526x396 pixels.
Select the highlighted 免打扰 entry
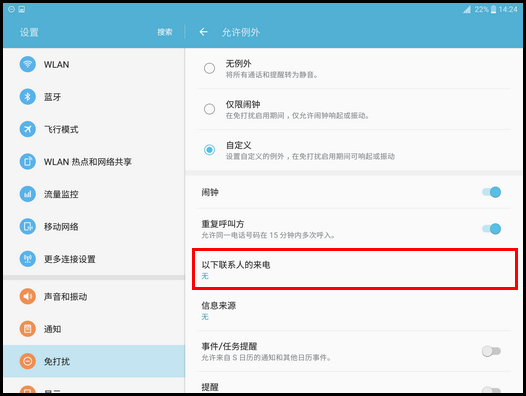[94, 361]
